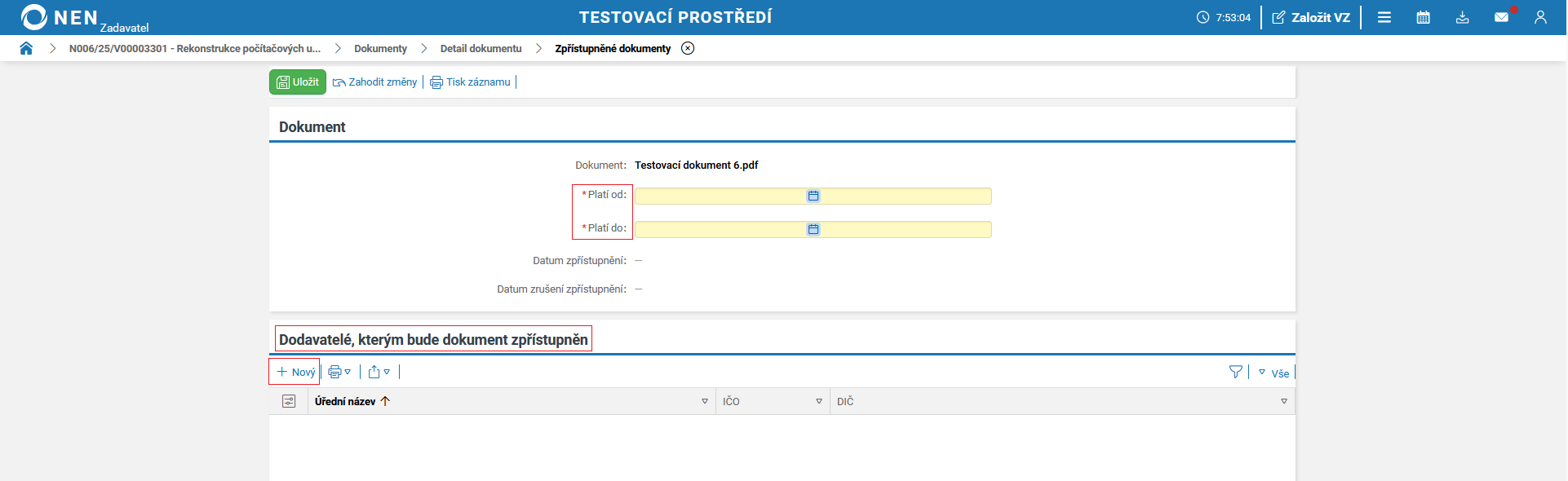Focus the Platí do date field
This screenshot has height=481, width=1568.
pos(813,229)
